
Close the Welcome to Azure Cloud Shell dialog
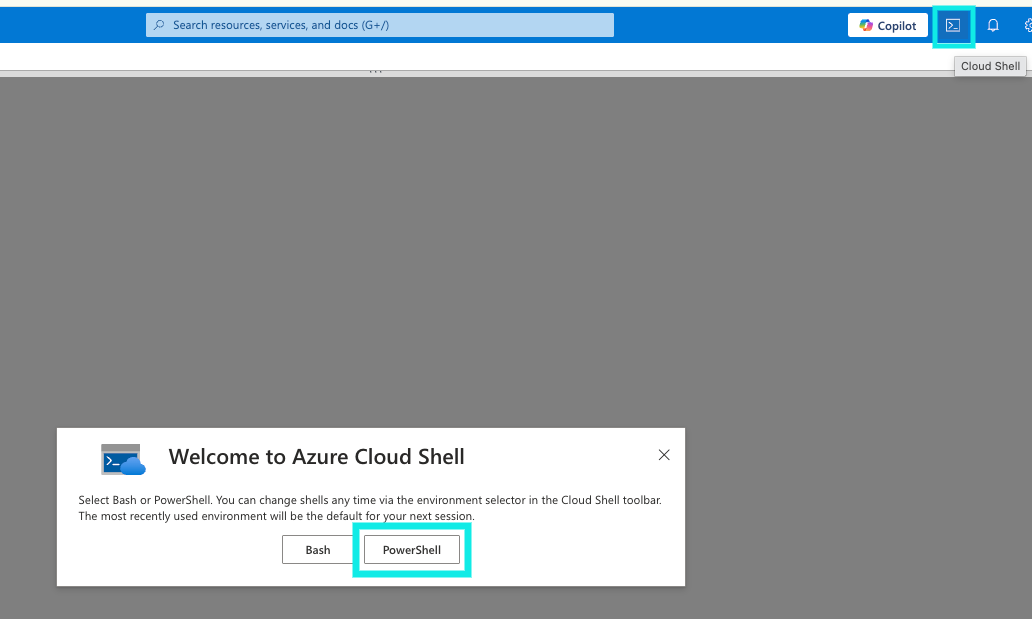coord(663,455)
